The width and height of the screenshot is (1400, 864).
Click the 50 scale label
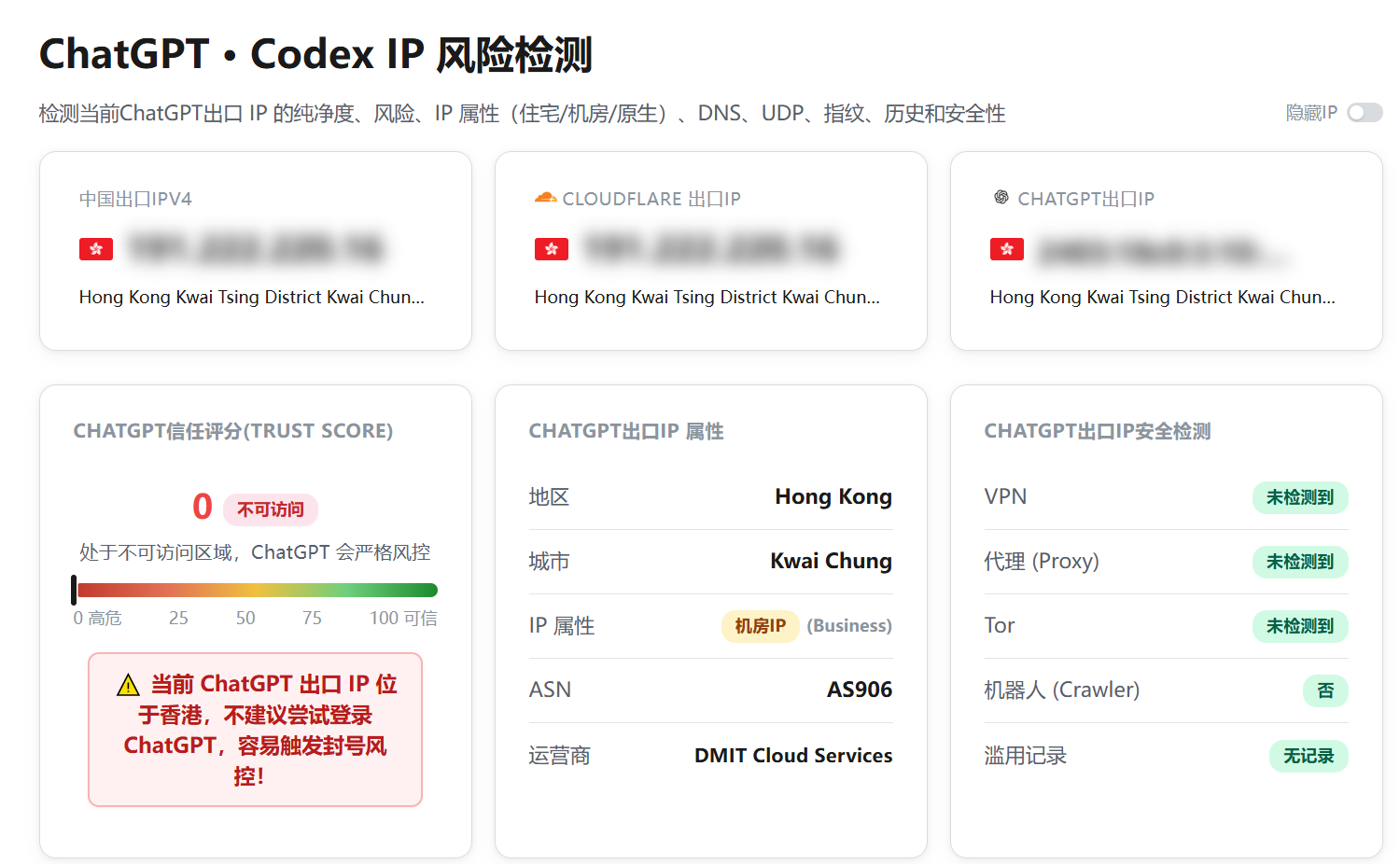point(245,618)
